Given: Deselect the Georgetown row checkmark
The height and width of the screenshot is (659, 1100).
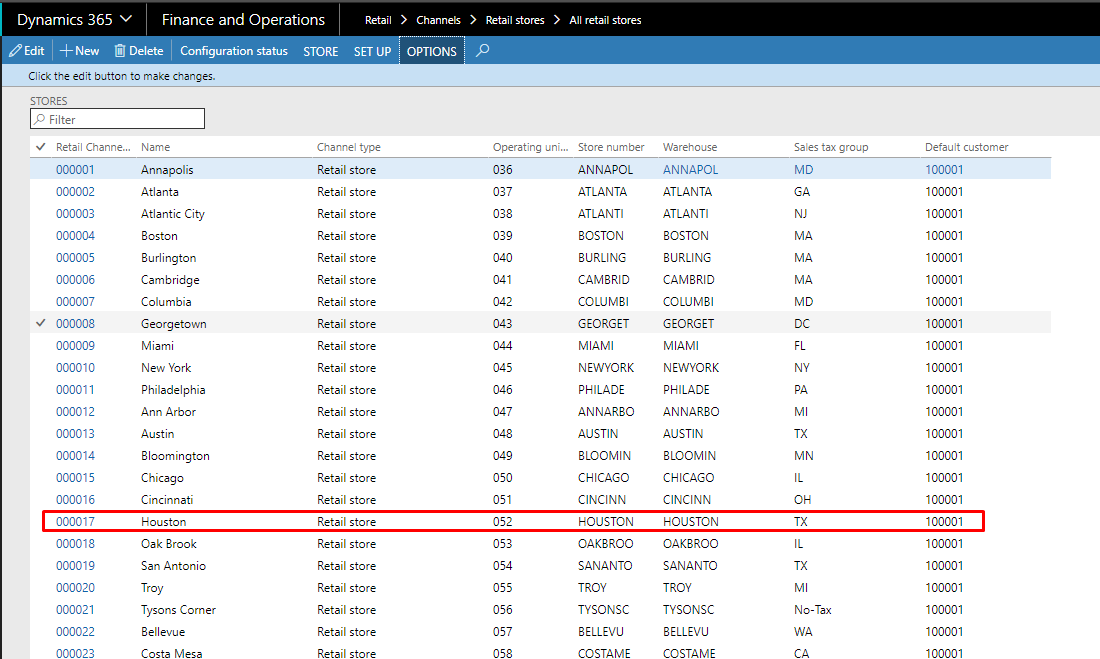Looking at the screenshot, I should click(41, 324).
